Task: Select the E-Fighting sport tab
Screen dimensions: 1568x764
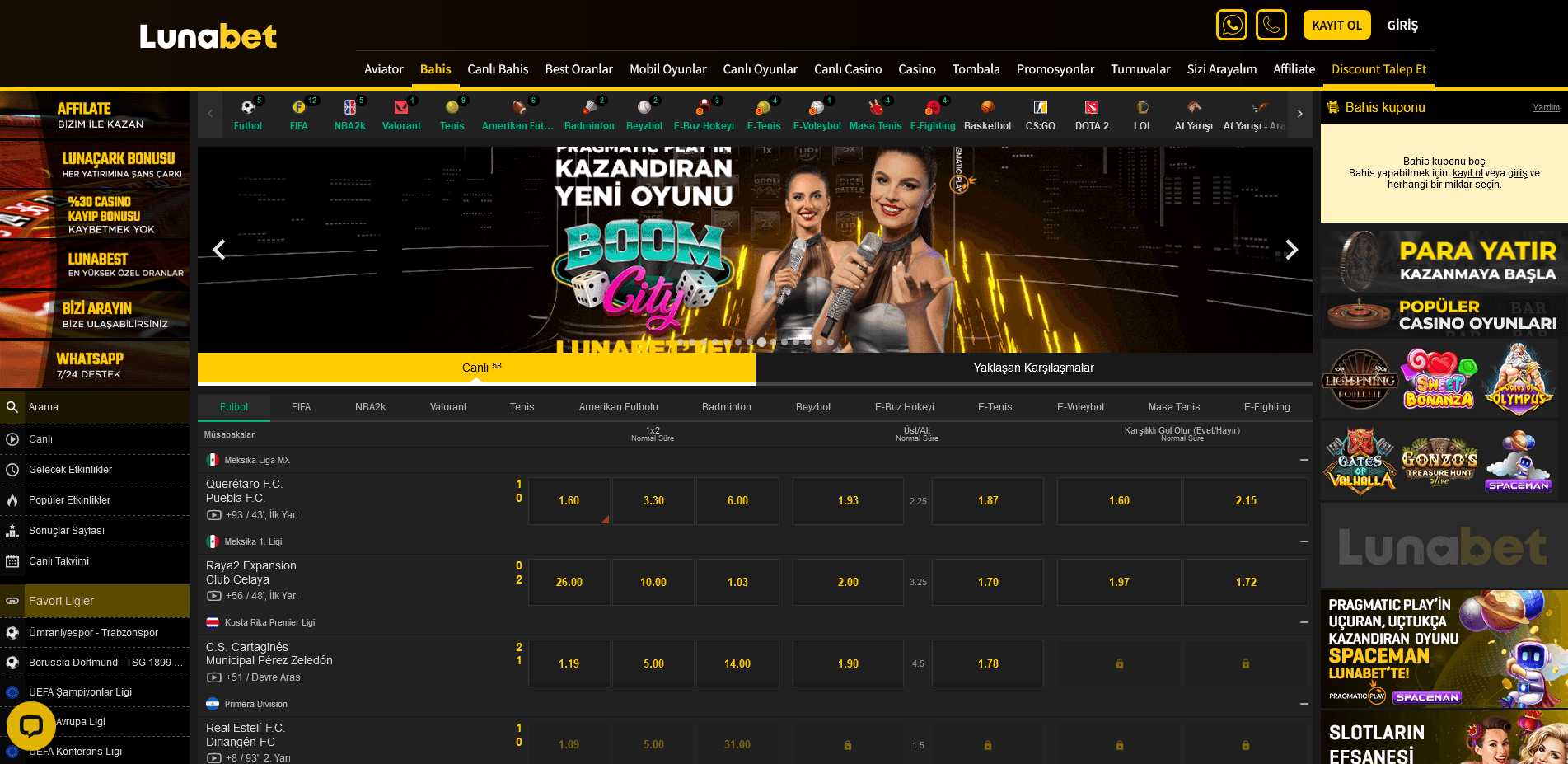Action: coord(1266,407)
